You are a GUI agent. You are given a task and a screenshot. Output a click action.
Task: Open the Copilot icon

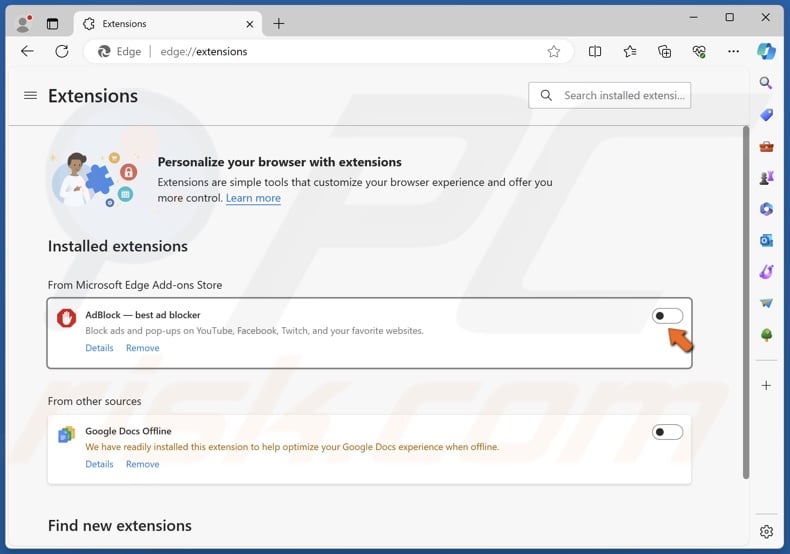pos(766,51)
